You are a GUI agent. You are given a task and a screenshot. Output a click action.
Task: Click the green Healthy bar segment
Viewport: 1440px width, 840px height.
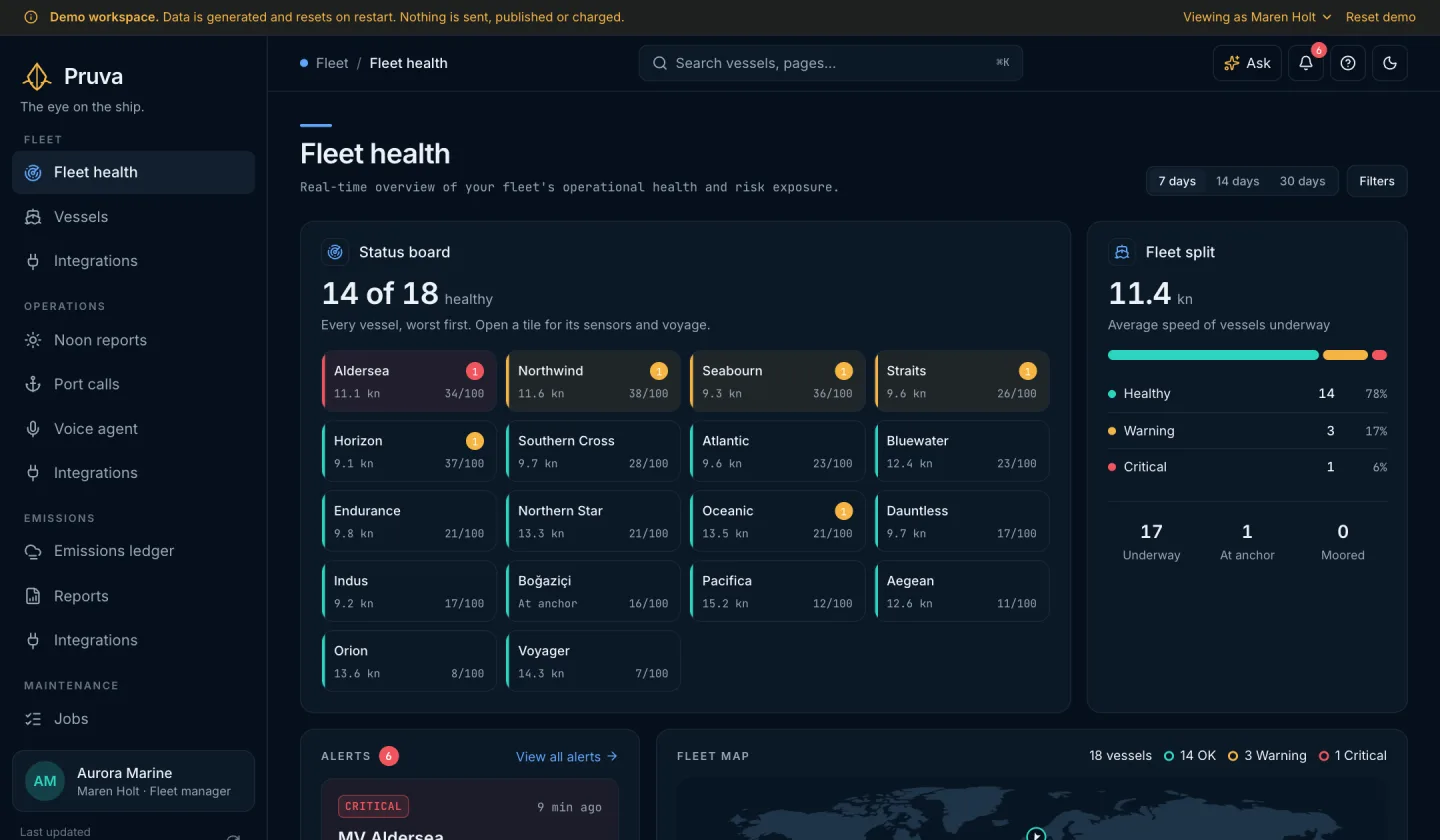pos(1213,355)
